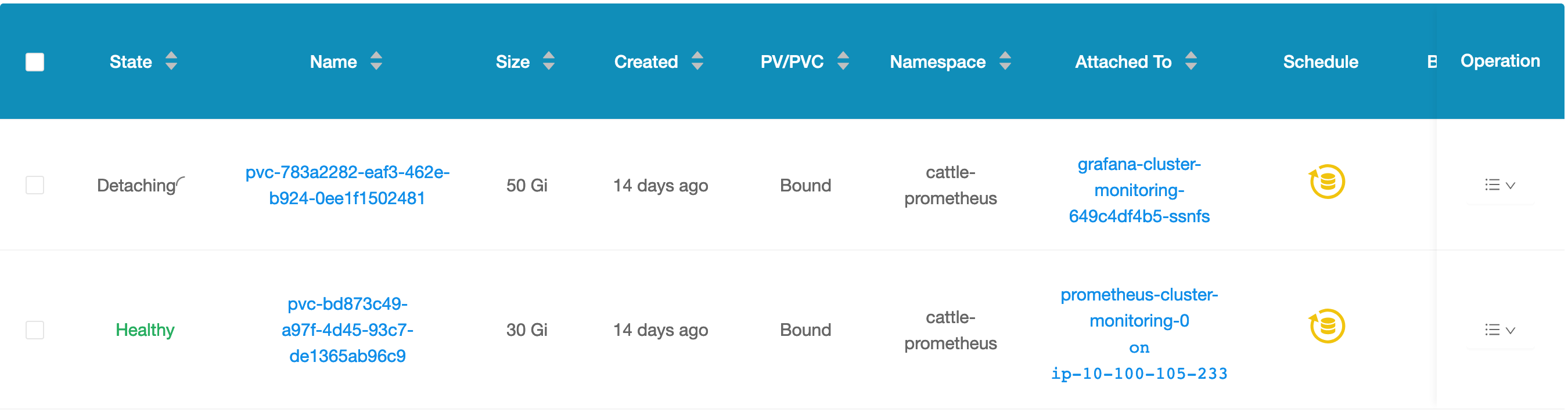
Task: Expand operation dropdown for the Healthy volume
Action: point(1499,331)
